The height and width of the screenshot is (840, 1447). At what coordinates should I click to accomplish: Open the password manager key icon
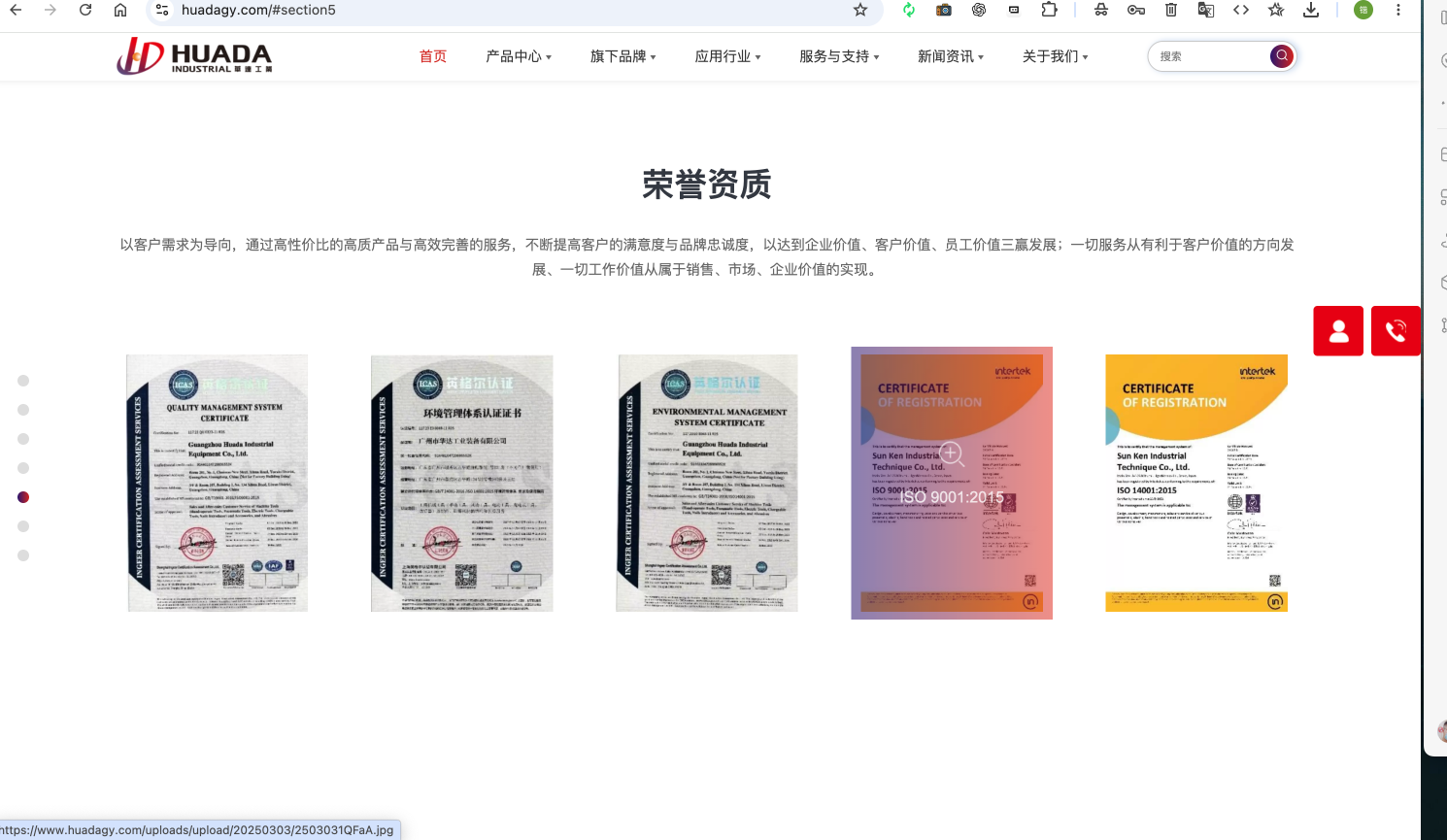tap(1136, 10)
